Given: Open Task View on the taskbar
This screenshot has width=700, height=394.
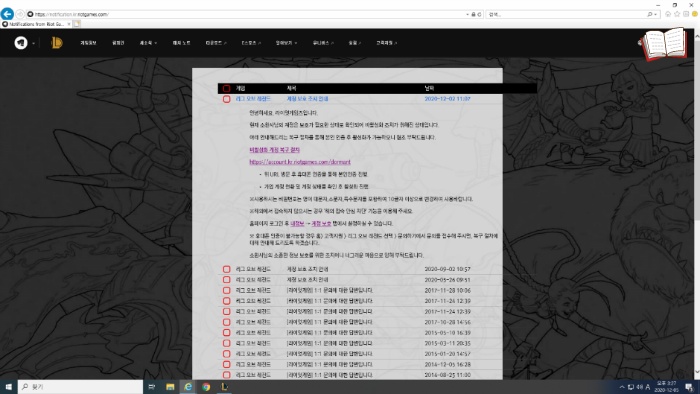Looking at the screenshot, I should click(x=152, y=387).
